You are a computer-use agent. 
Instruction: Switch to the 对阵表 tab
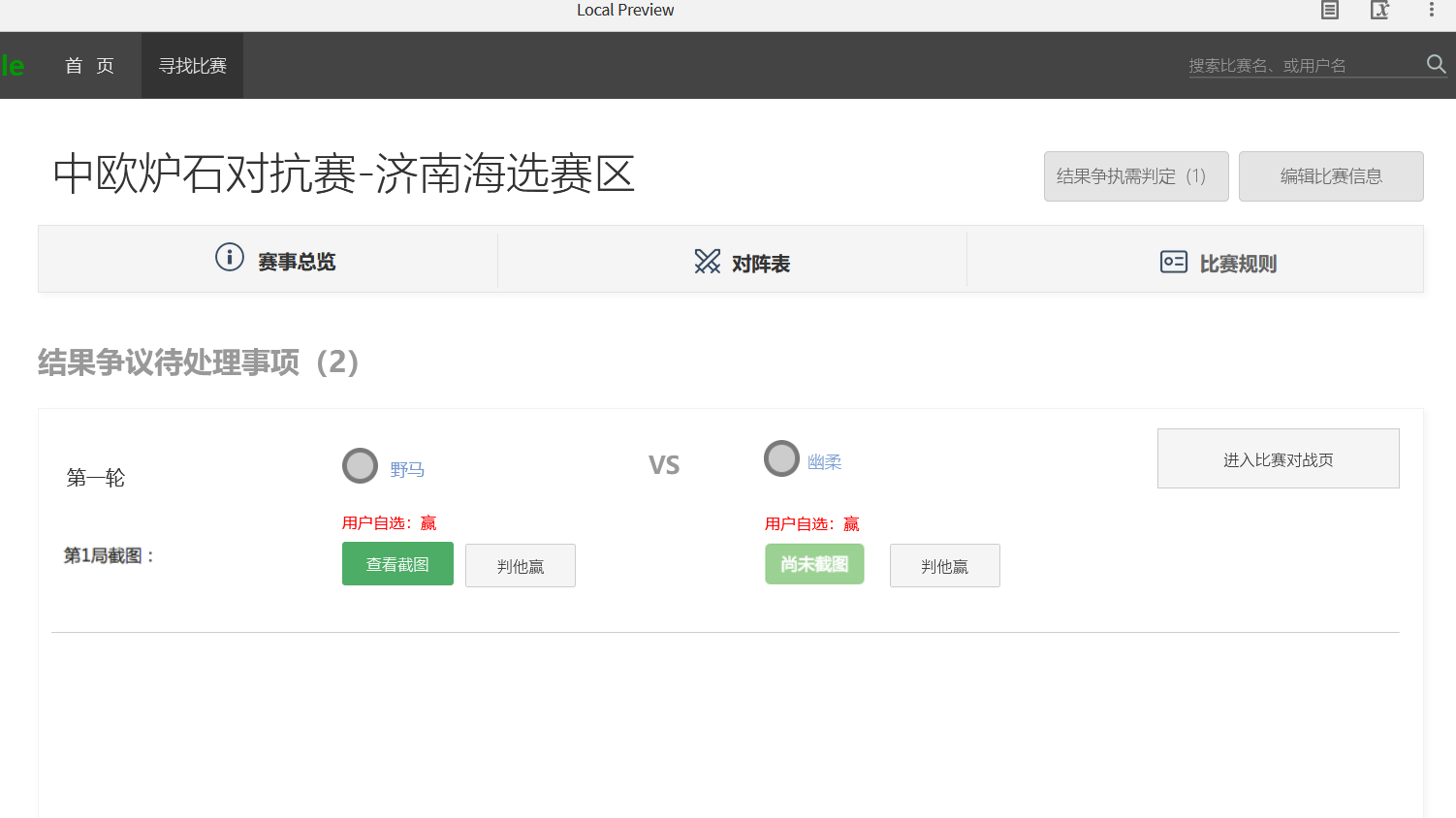pyautogui.click(x=733, y=260)
